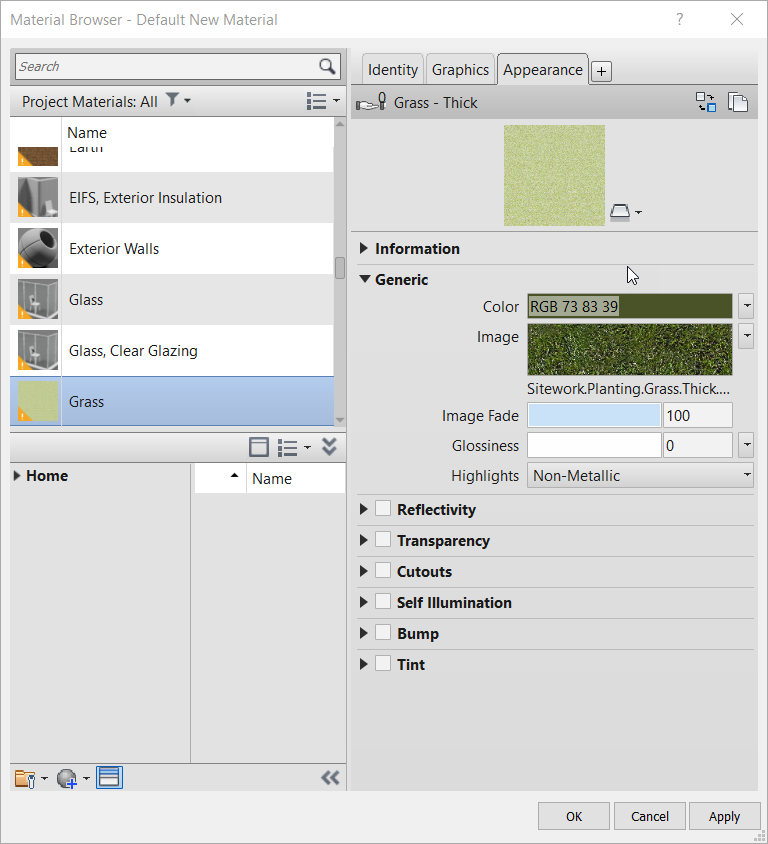Screen dimensions: 768x844
Task: Select the Glass, Clear Glazing material
Action: pos(172,350)
